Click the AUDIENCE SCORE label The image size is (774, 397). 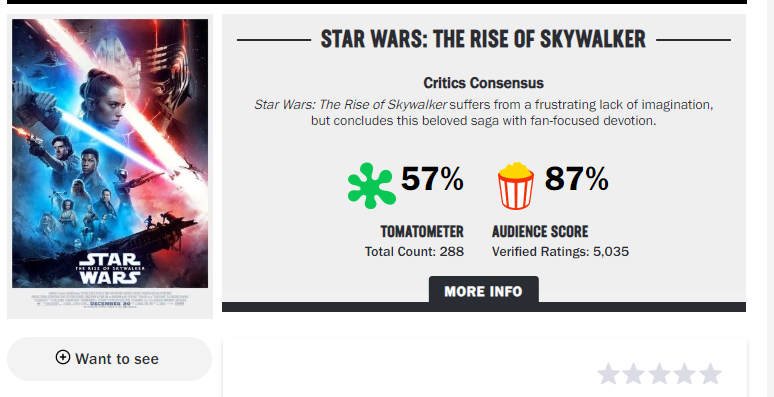(x=540, y=232)
